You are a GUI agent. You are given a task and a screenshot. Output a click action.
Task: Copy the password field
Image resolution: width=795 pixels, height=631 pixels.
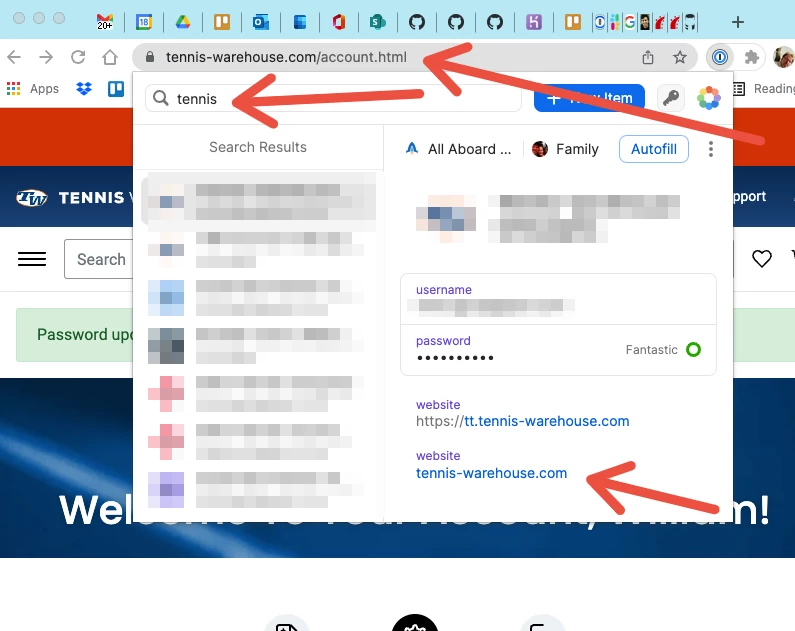coord(558,350)
